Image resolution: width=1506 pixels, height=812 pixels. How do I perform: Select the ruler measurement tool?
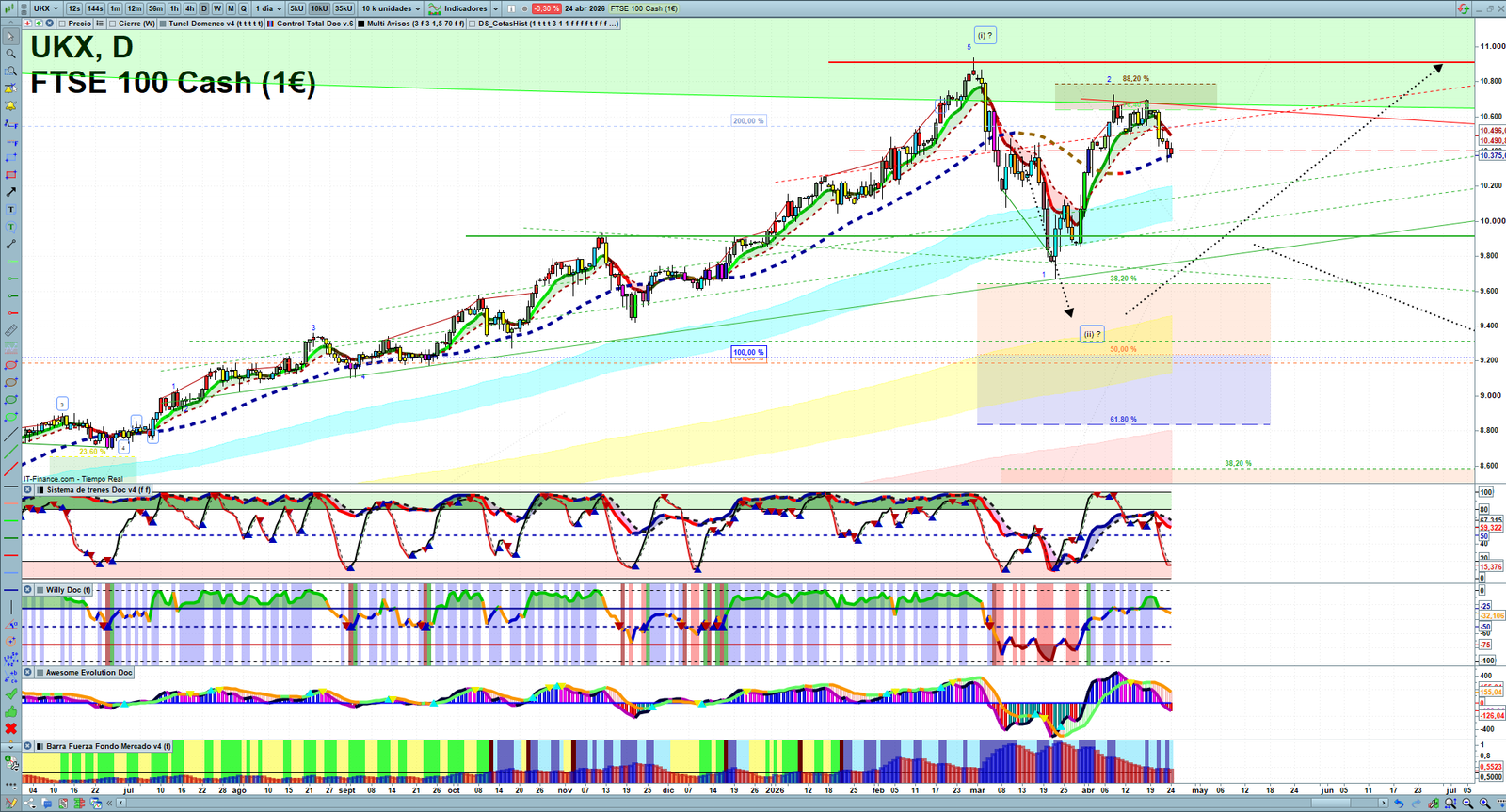pyautogui.click(x=10, y=330)
